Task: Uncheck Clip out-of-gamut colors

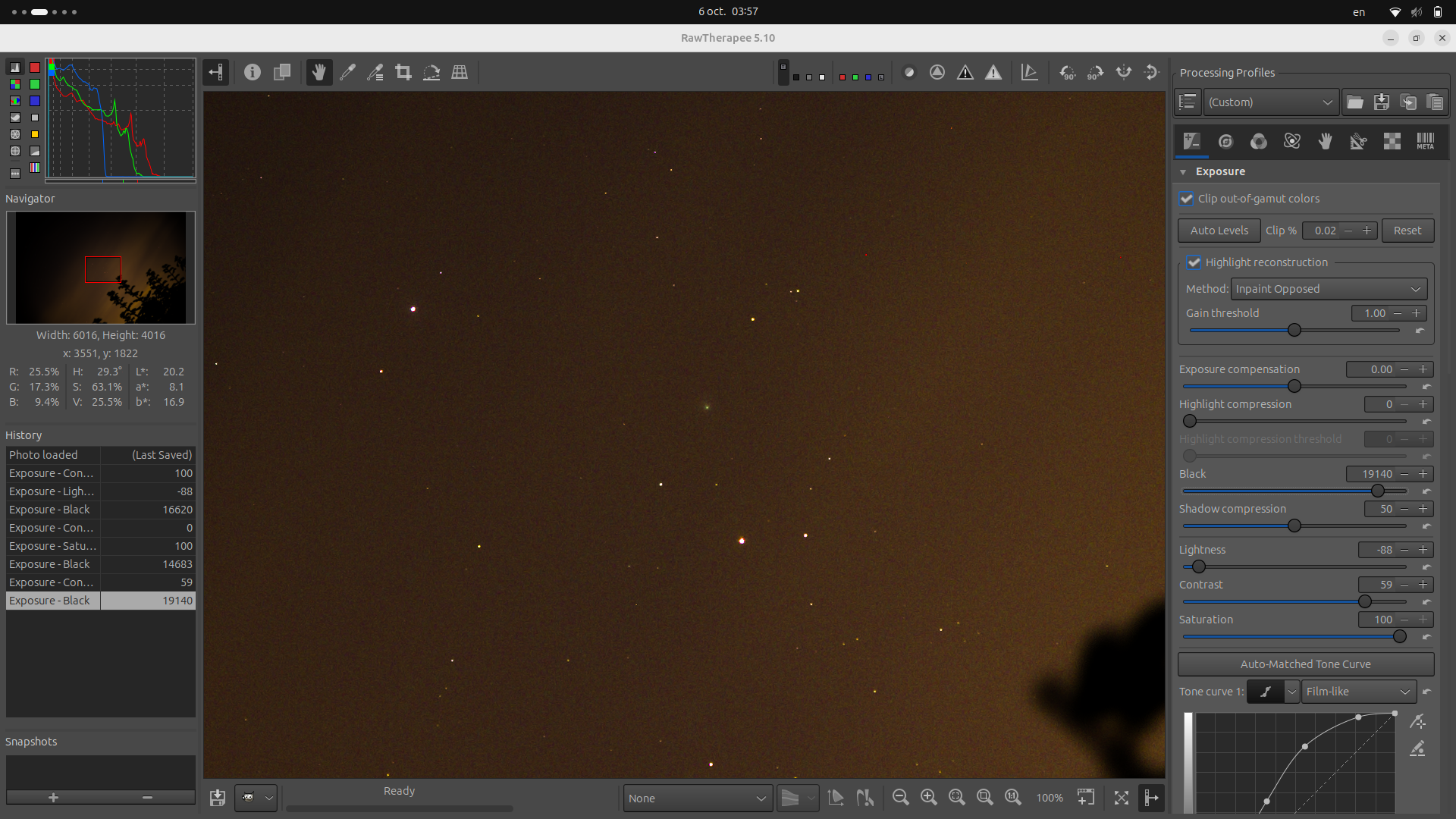Action: [1187, 199]
